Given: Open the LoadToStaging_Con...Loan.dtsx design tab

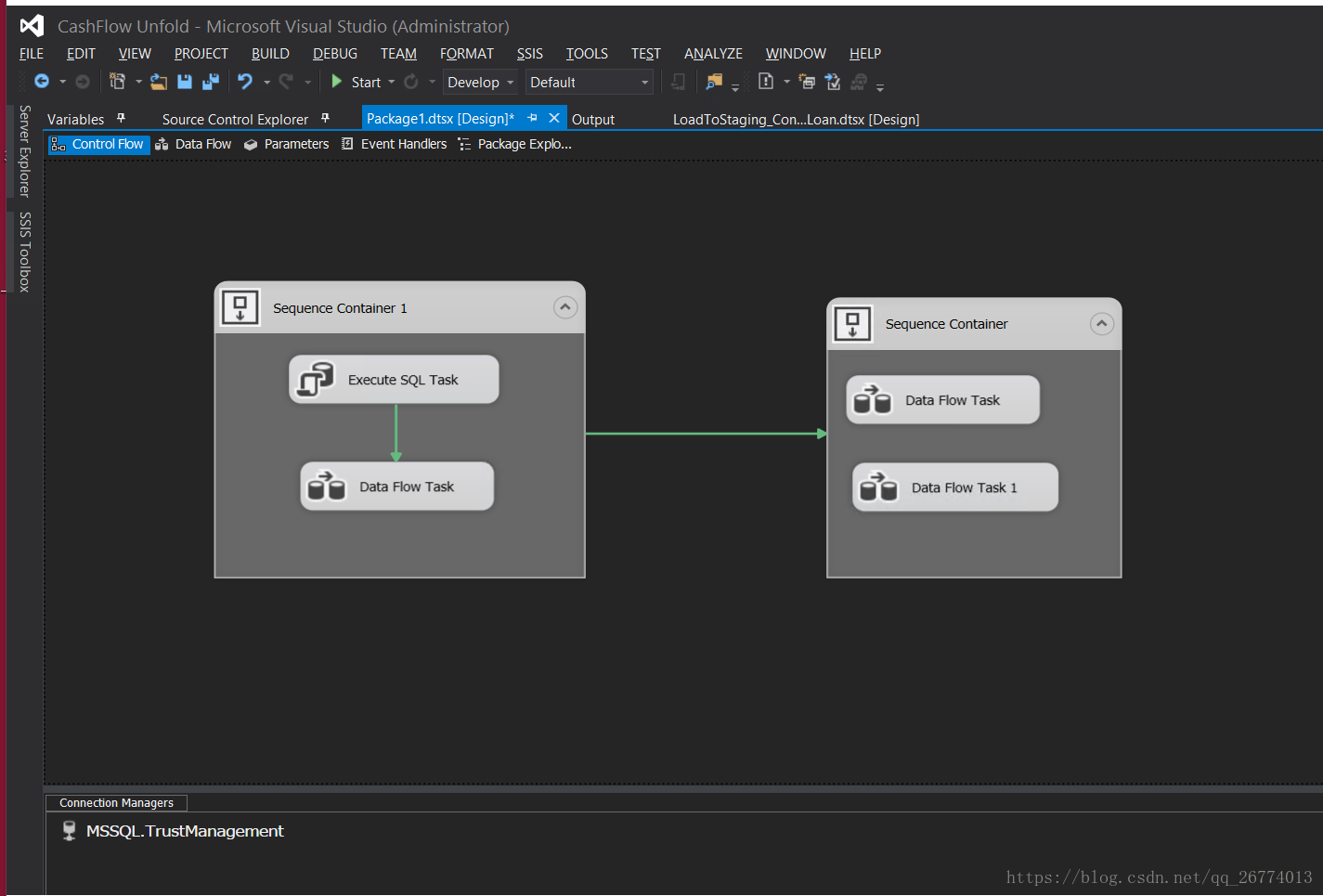Looking at the screenshot, I should tap(796, 119).
